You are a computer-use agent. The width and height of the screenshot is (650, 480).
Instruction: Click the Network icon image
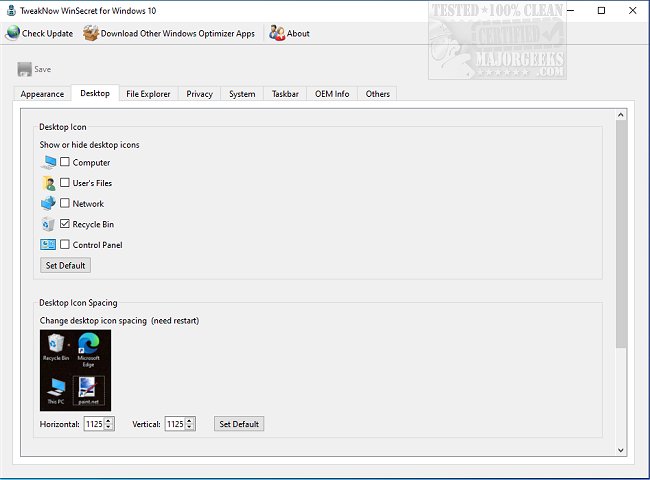point(48,204)
